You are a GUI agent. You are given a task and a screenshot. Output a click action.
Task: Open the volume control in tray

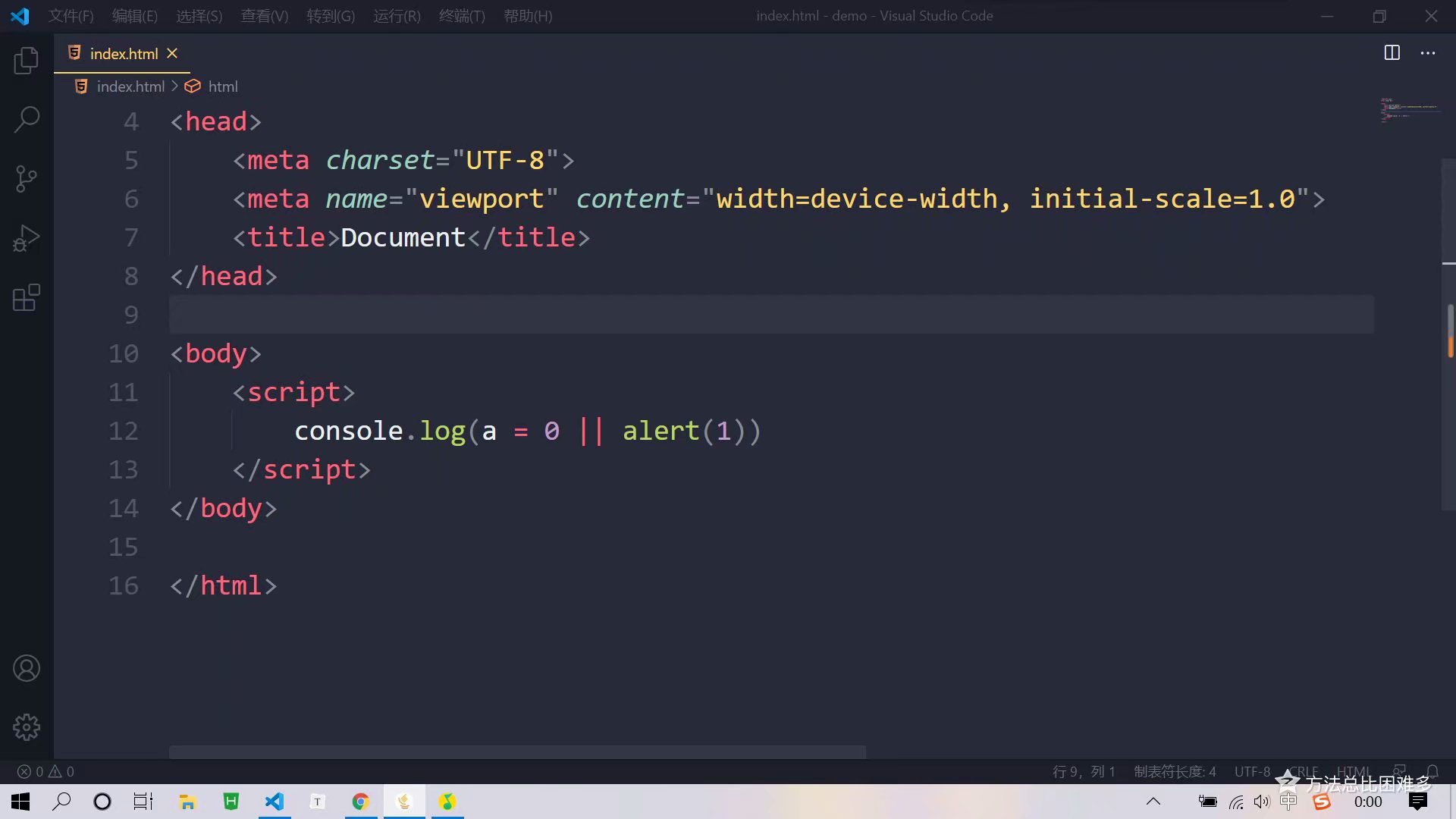coord(1262,802)
